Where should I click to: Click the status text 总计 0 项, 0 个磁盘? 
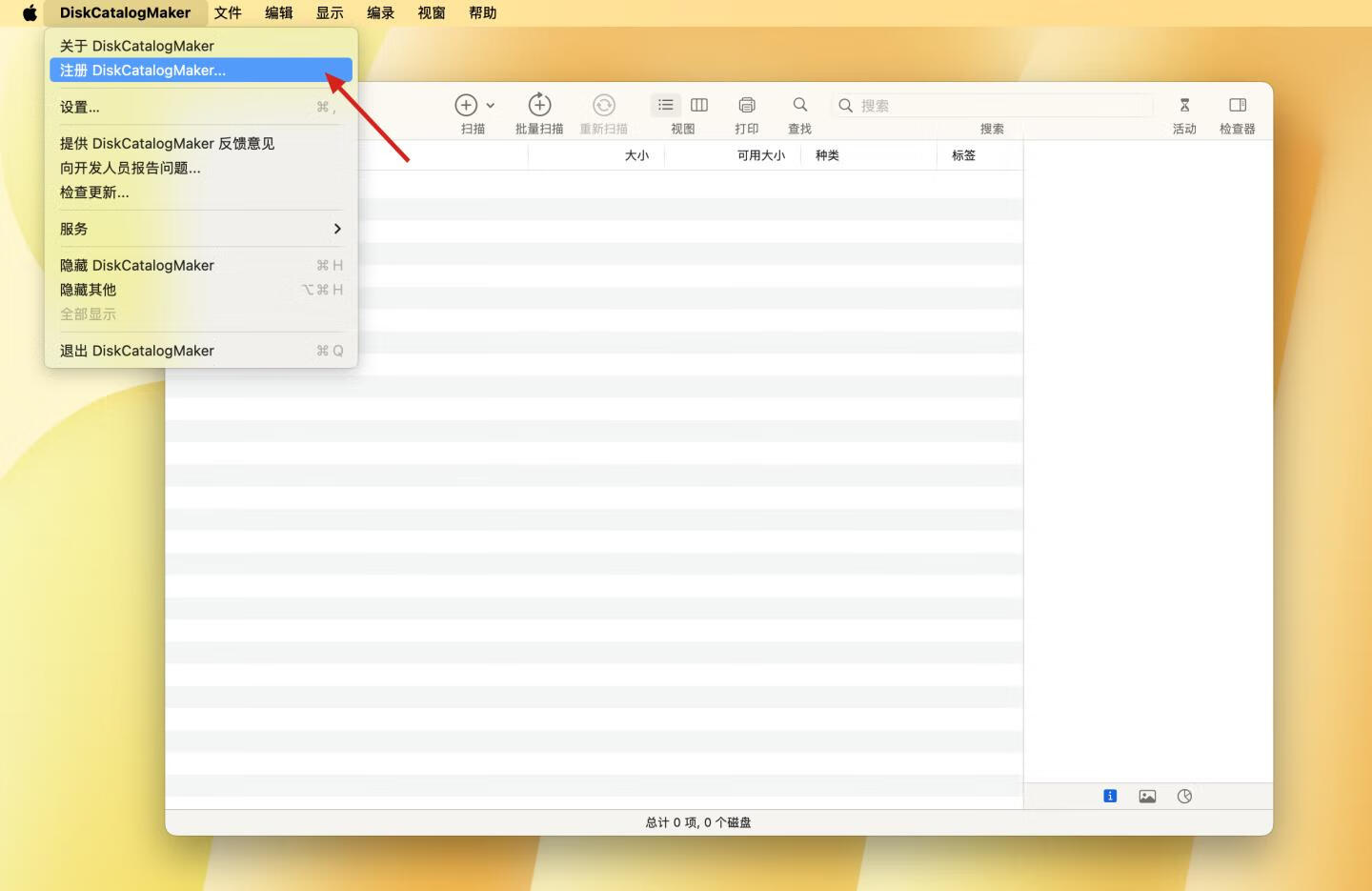tap(698, 822)
